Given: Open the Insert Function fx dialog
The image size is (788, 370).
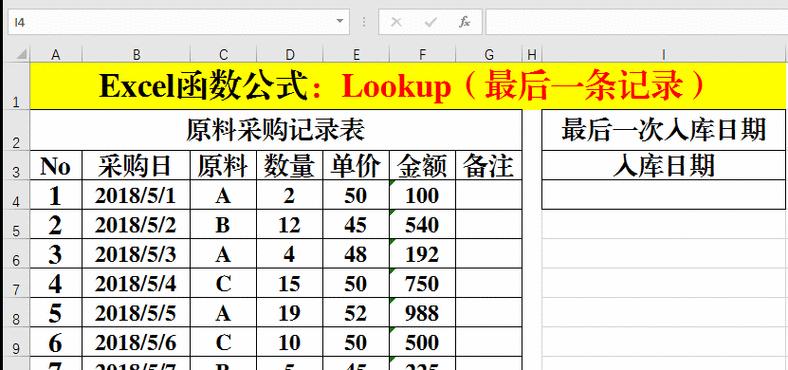Looking at the screenshot, I should (464, 22).
